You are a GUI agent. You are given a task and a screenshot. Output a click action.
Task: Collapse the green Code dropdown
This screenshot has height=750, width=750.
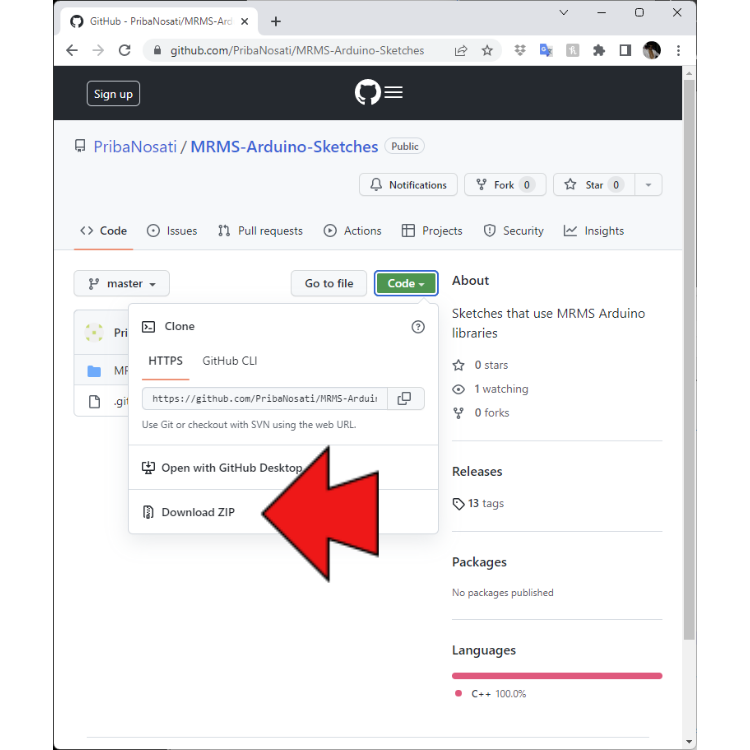(405, 283)
